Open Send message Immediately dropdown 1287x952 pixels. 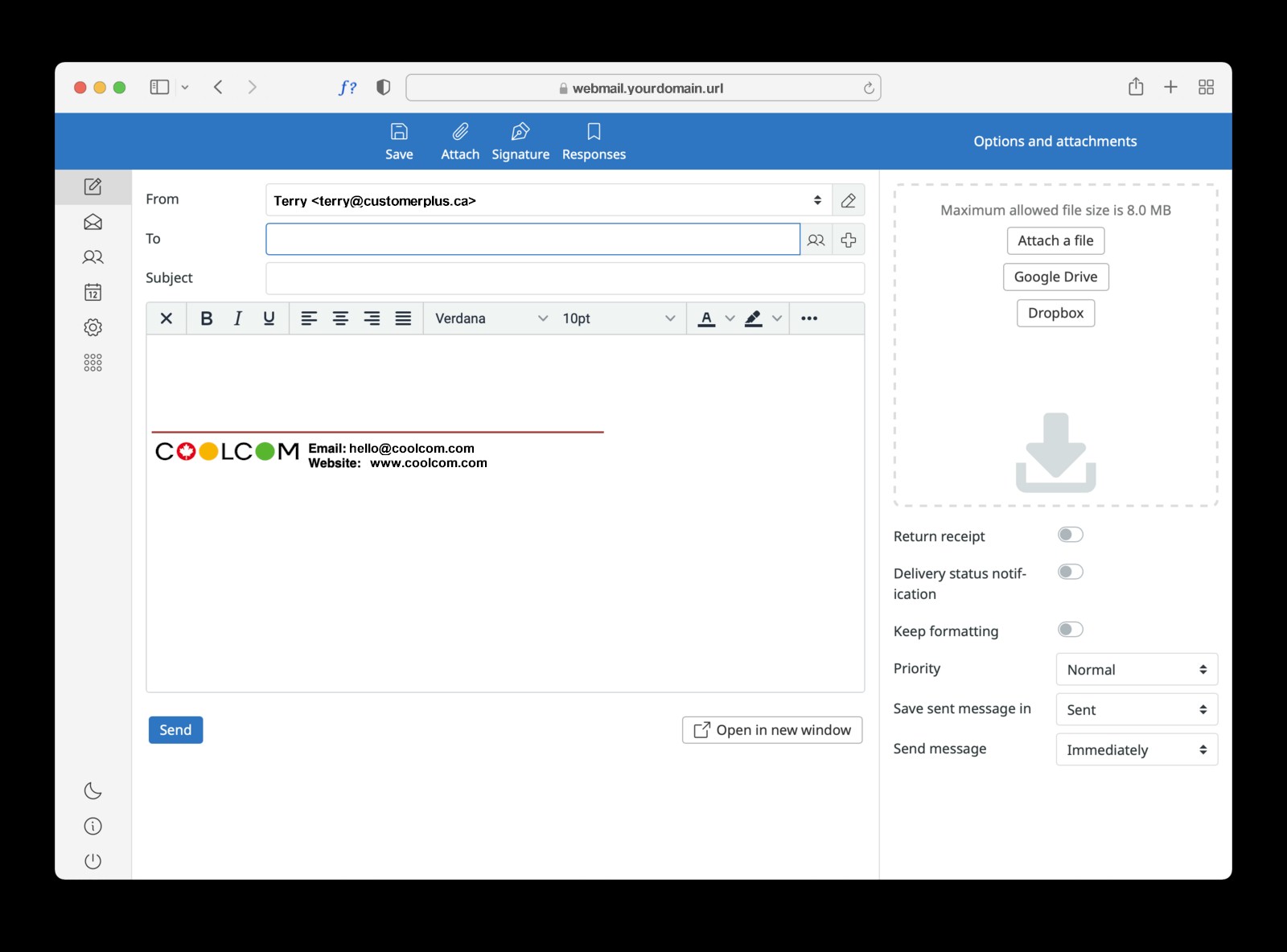pyautogui.click(x=1137, y=750)
